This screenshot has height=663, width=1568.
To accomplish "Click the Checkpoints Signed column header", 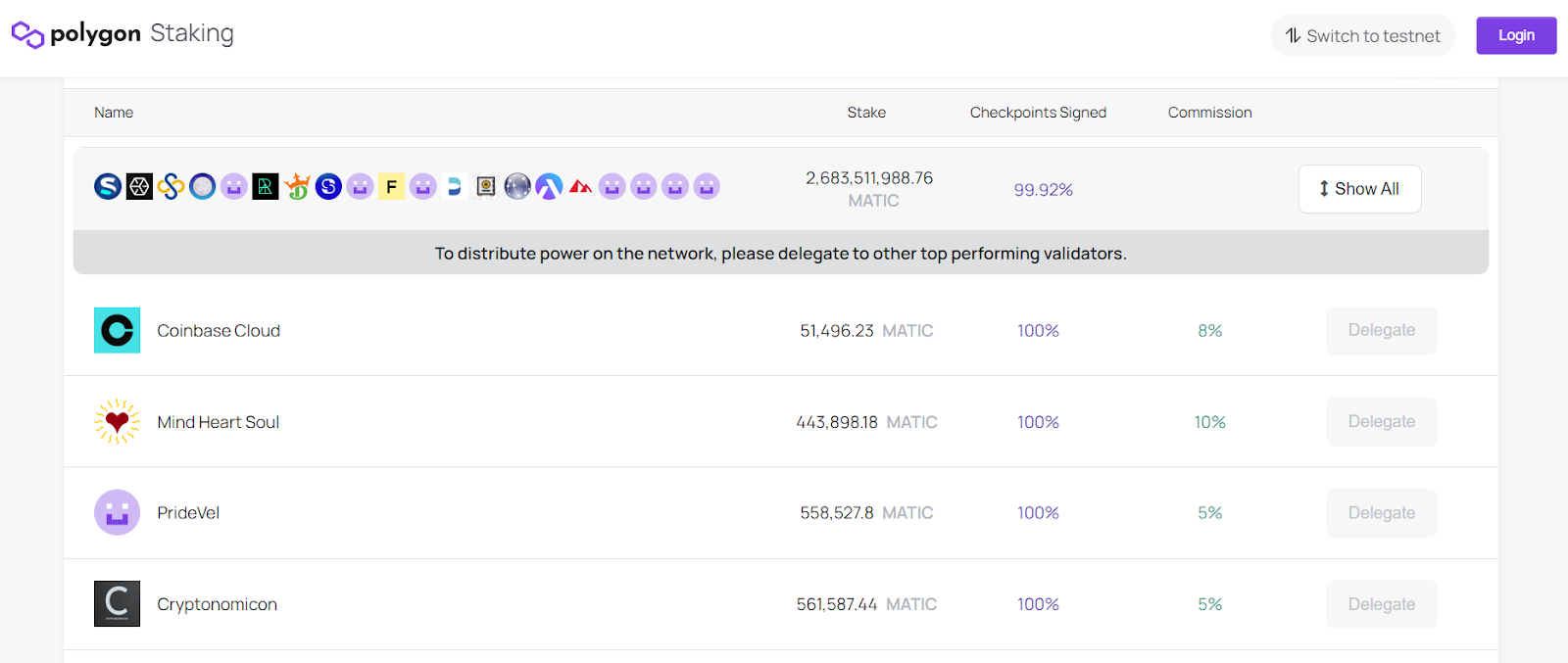I will pyautogui.click(x=1038, y=113).
